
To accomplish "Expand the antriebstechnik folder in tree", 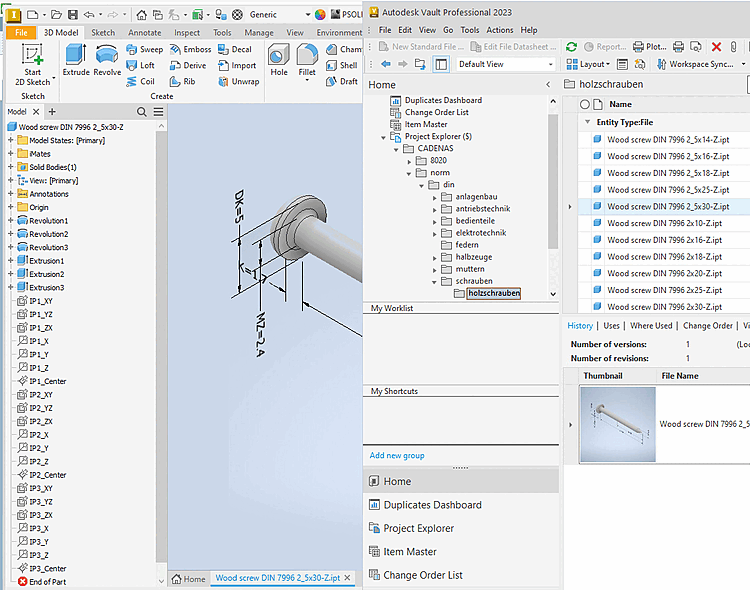I will pyautogui.click(x=436, y=209).
